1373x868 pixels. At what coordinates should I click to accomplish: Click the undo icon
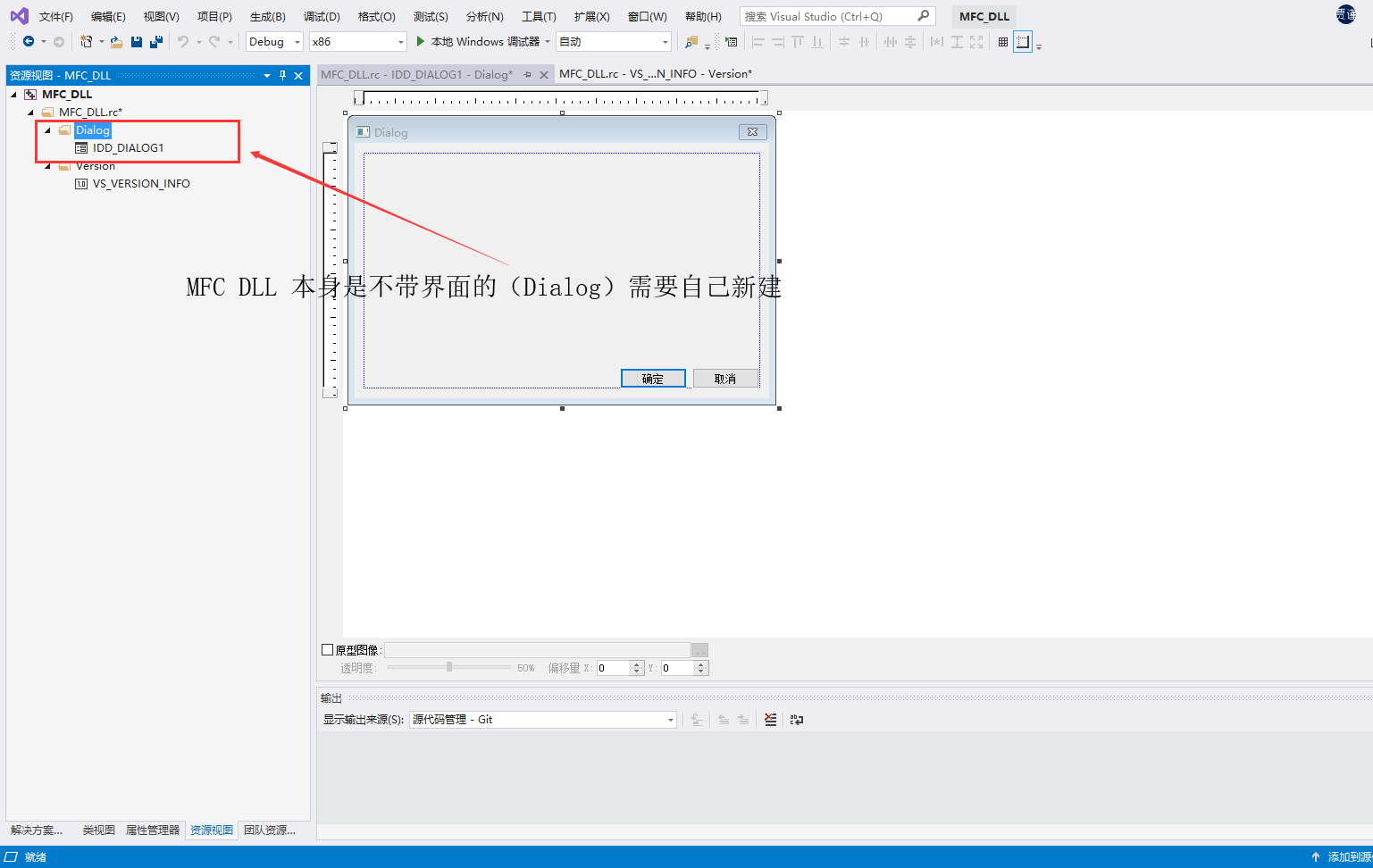click(183, 41)
